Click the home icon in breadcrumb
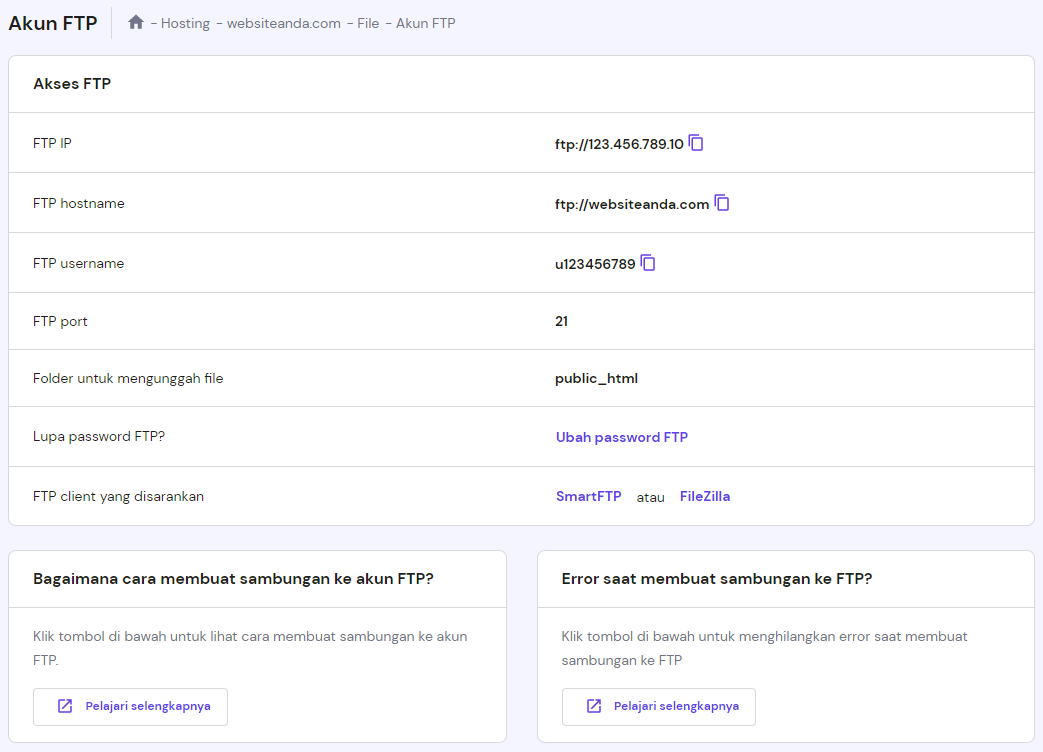The image size is (1043, 752). [136, 22]
